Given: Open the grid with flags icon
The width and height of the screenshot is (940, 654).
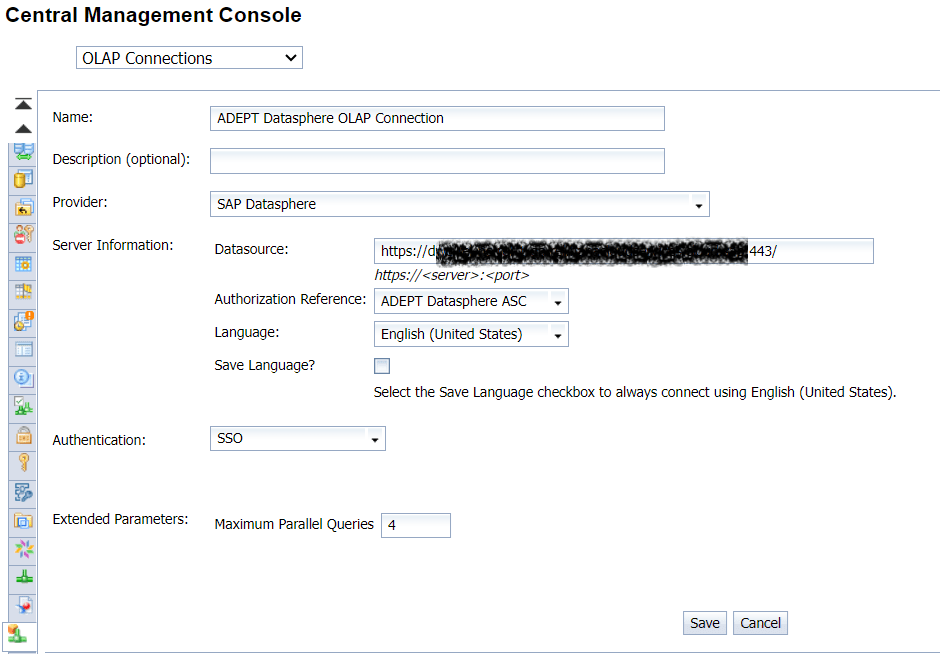Looking at the screenshot, I should click(x=23, y=292).
